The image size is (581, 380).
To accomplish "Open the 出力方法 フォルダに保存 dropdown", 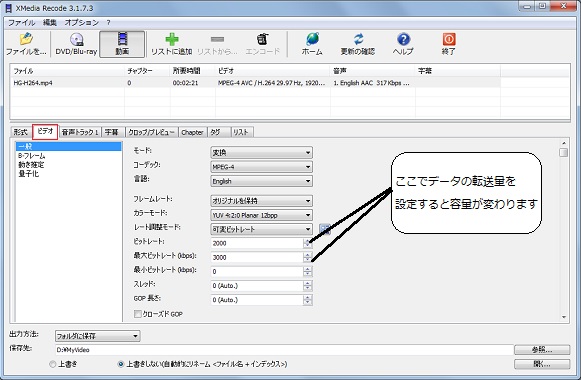I will [x=97, y=336].
